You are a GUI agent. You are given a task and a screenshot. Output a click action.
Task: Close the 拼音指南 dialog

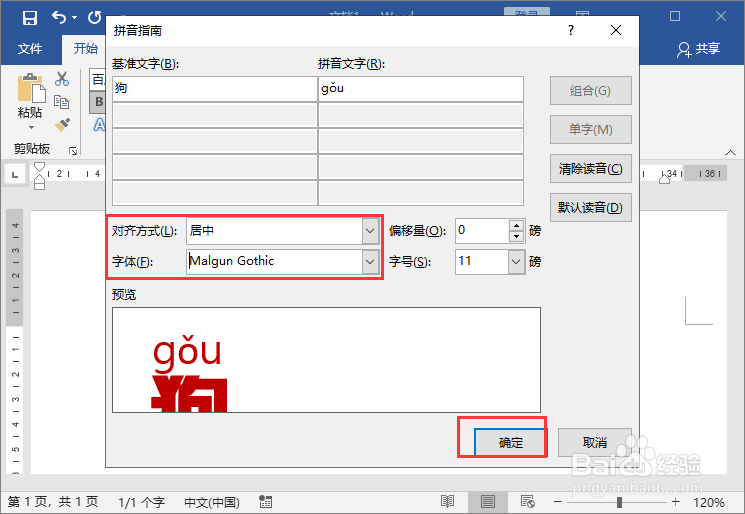click(x=616, y=30)
